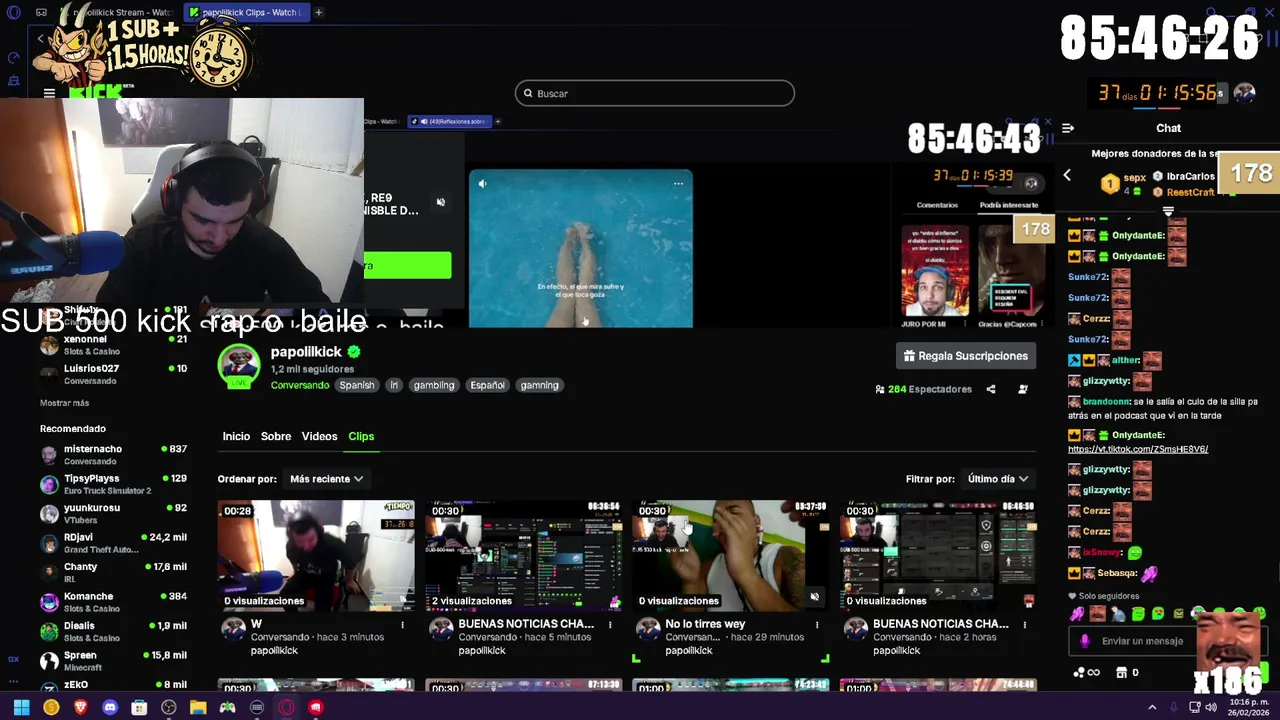This screenshot has width=1280, height=720.
Task: Open the three-dot menu on the video player
Action: (678, 183)
